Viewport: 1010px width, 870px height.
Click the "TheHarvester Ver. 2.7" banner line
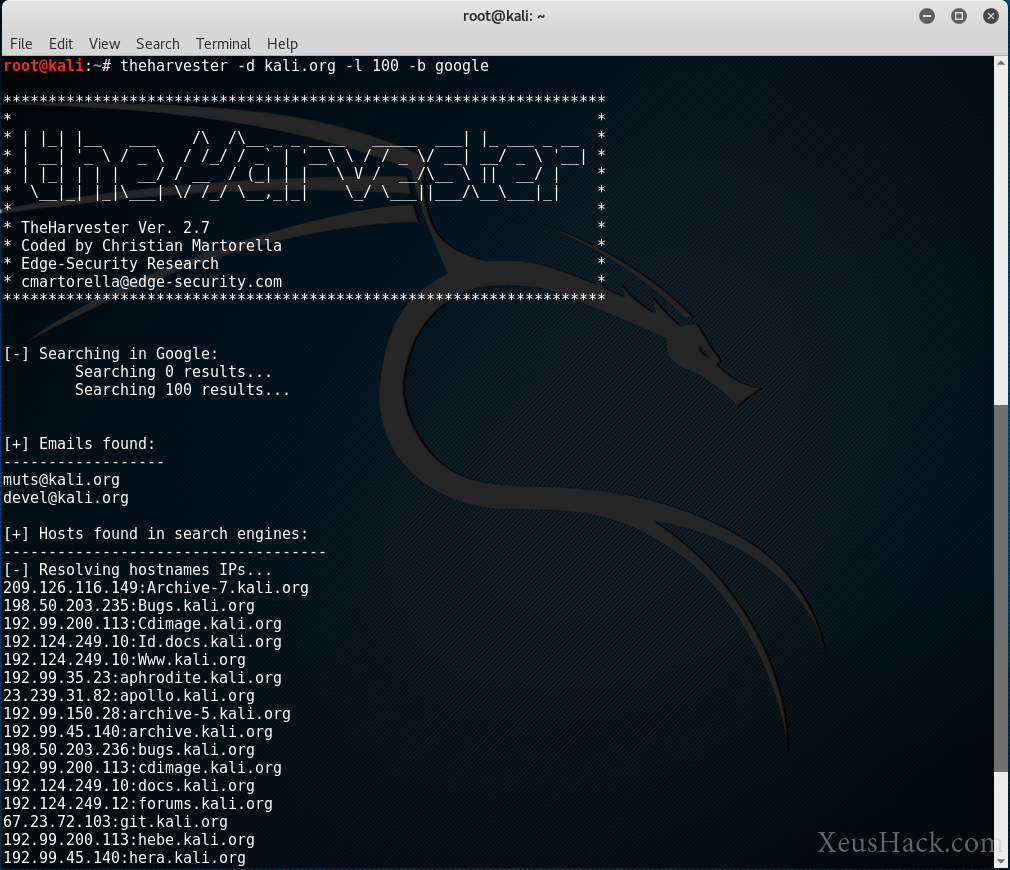pyautogui.click(x=115, y=227)
